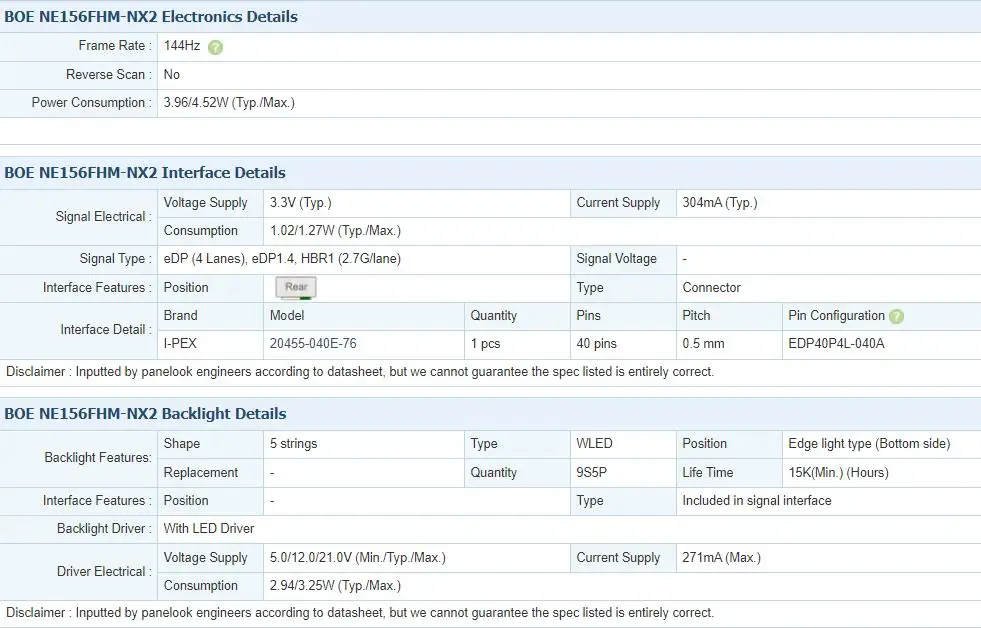Select the 304mA (Typ.) current supply value

pos(719,203)
